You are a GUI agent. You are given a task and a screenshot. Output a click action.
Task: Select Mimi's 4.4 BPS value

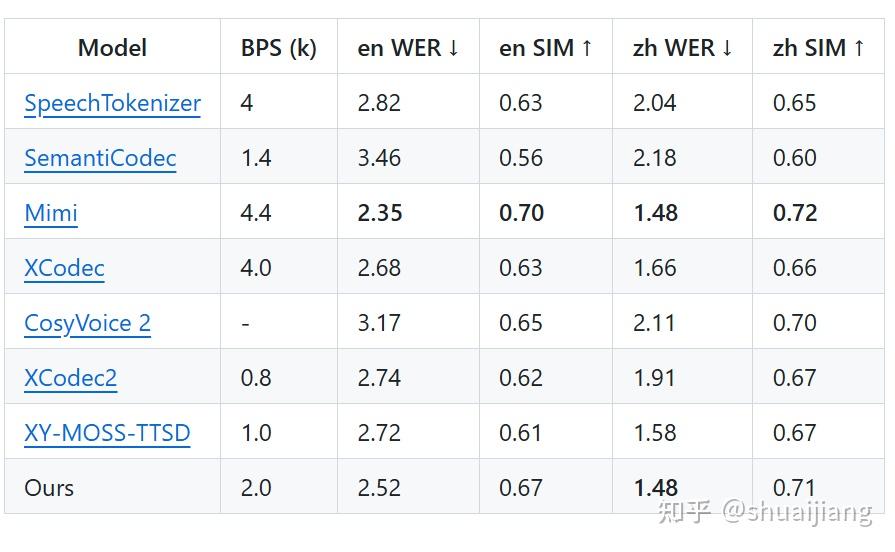(256, 213)
